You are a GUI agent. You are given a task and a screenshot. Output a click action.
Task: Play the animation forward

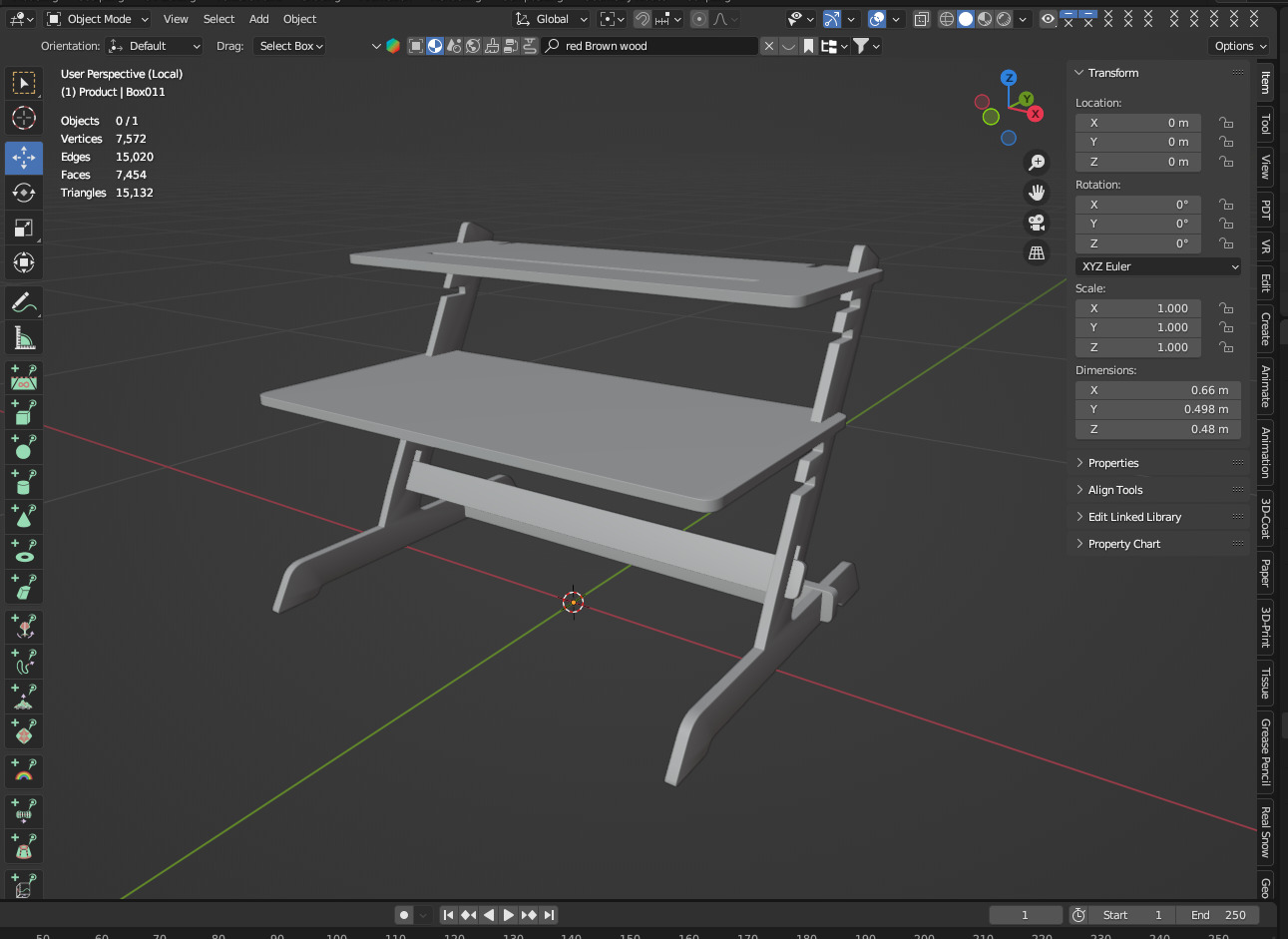(x=509, y=915)
